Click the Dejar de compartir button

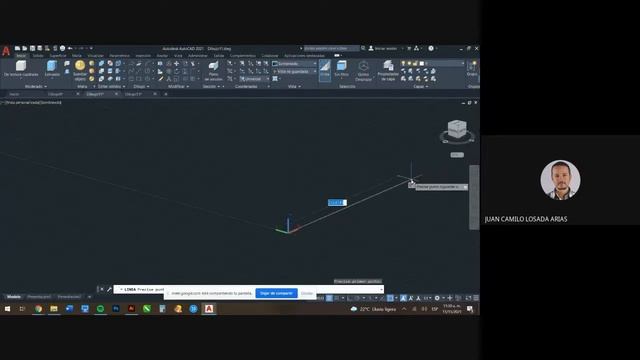pyautogui.click(x=276, y=293)
